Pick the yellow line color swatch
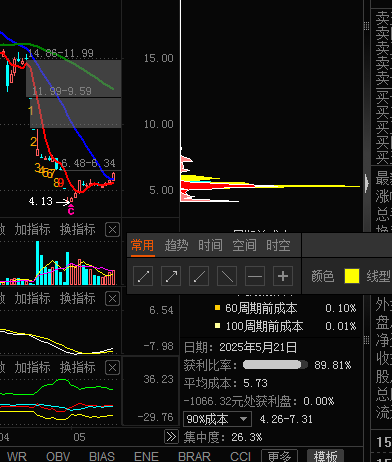Viewport: 392px width, 462px height. (x=352, y=276)
